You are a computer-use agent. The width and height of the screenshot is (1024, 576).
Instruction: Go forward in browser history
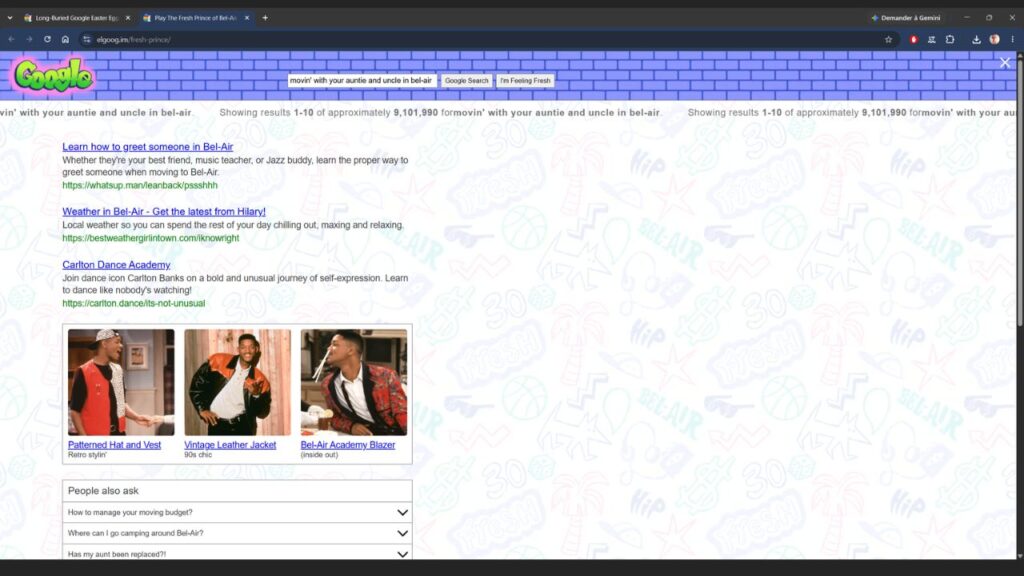pyautogui.click(x=29, y=39)
